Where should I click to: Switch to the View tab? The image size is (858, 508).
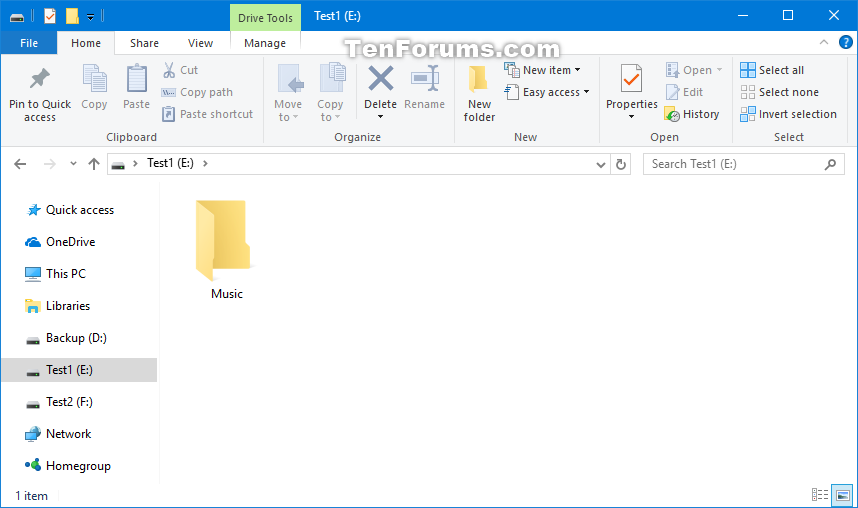pyautogui.click(x=200, y=43)
